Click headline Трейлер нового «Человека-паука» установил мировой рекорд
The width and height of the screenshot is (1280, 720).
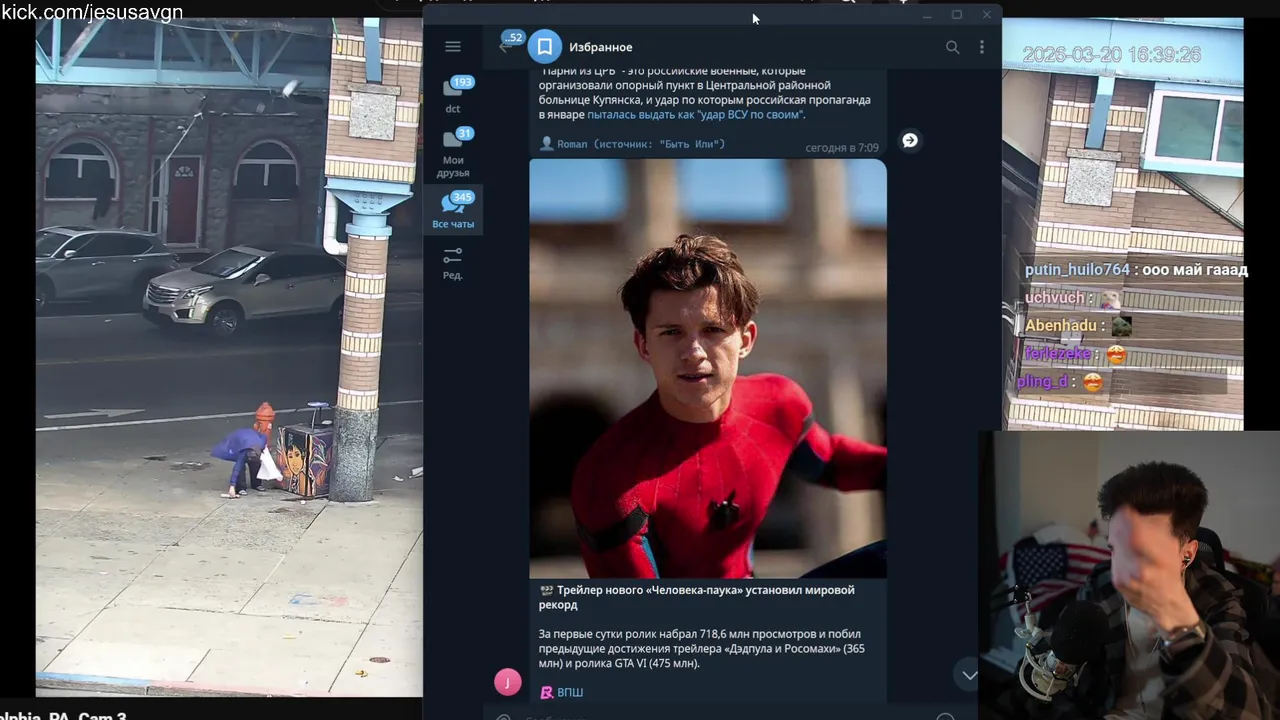click(x=696, y=597)
